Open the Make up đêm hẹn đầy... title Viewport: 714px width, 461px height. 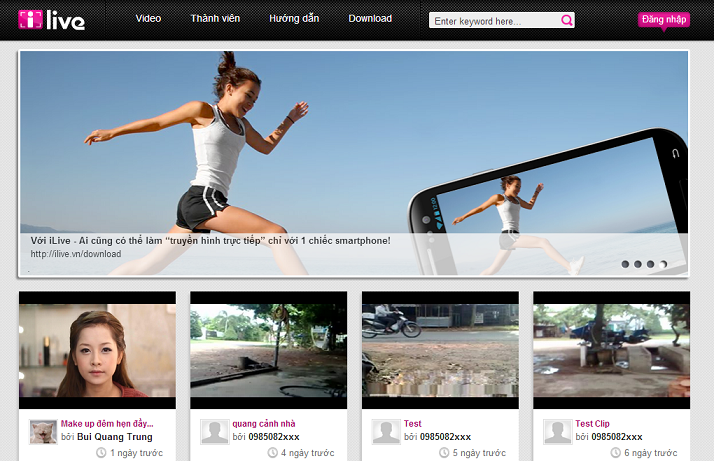click(x=107, y=424)
